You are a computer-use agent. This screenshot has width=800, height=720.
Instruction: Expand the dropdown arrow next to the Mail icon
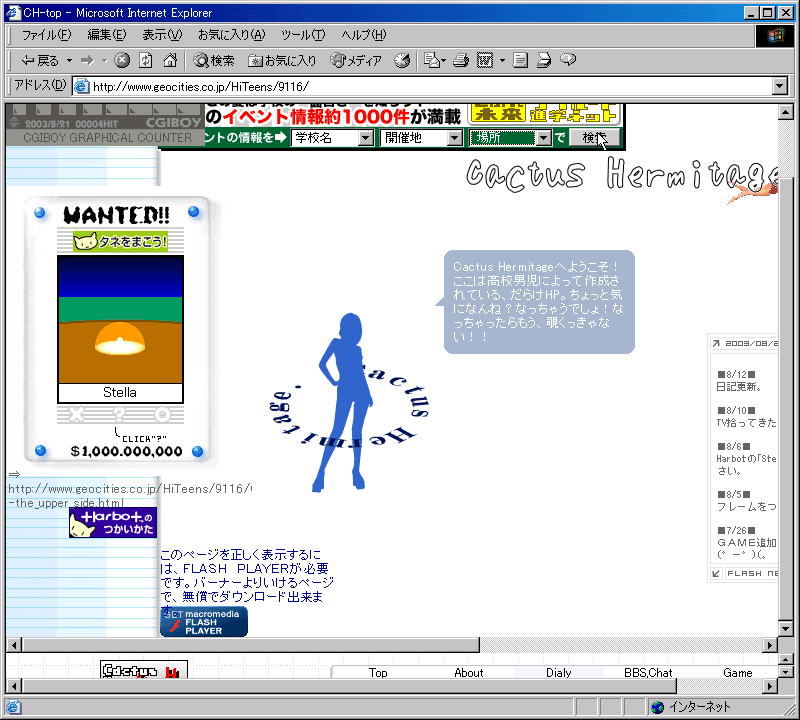(443, 61)
